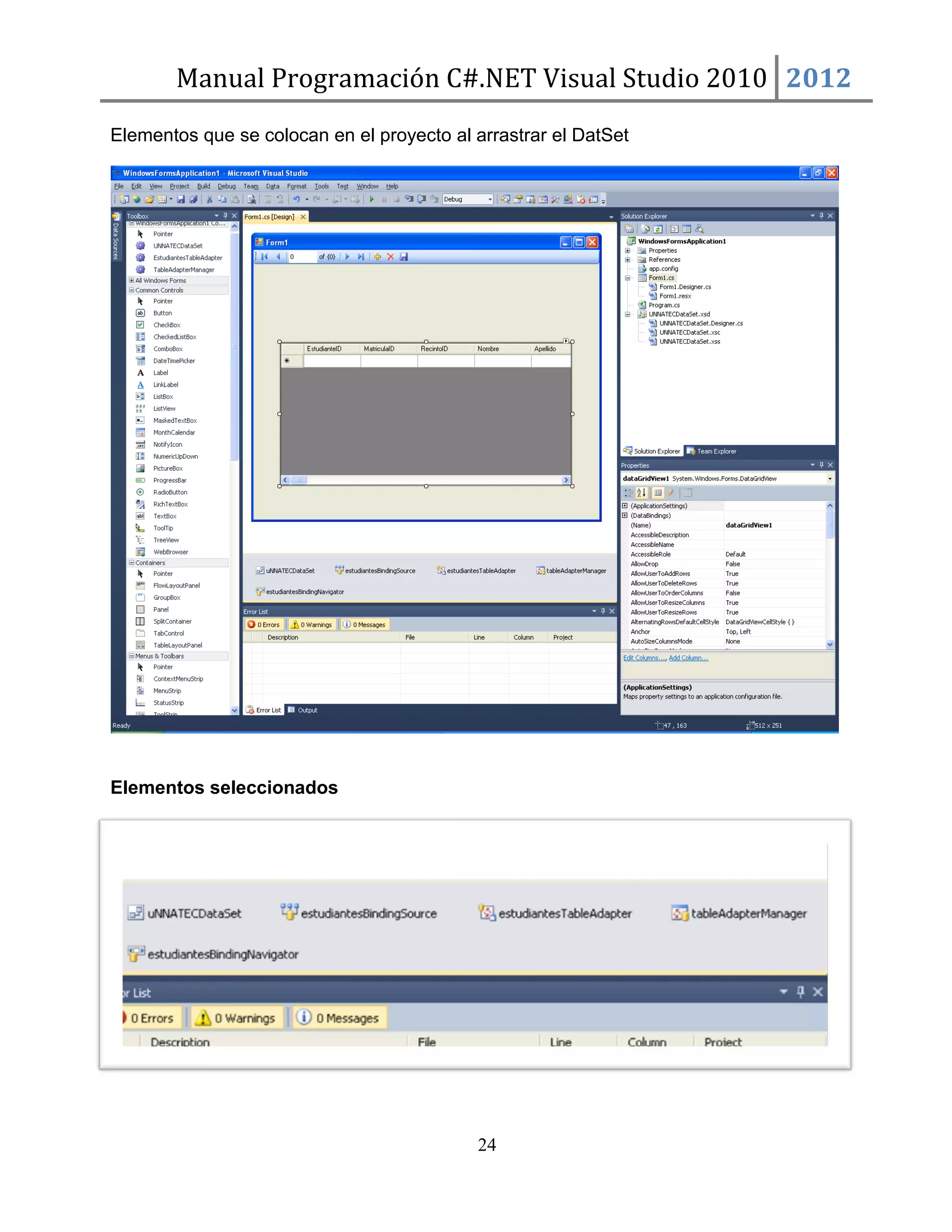
Task: Click the Events lightning icon in Properties
Action: (x=671, y=492)
